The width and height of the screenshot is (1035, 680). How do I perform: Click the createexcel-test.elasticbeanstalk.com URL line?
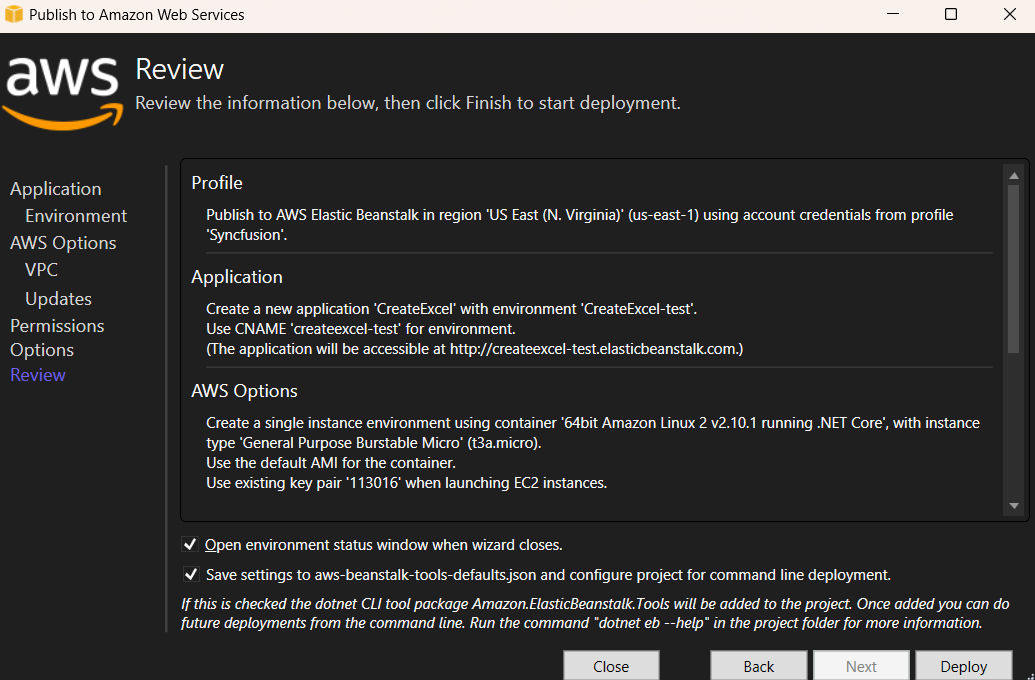pos(474,349)
